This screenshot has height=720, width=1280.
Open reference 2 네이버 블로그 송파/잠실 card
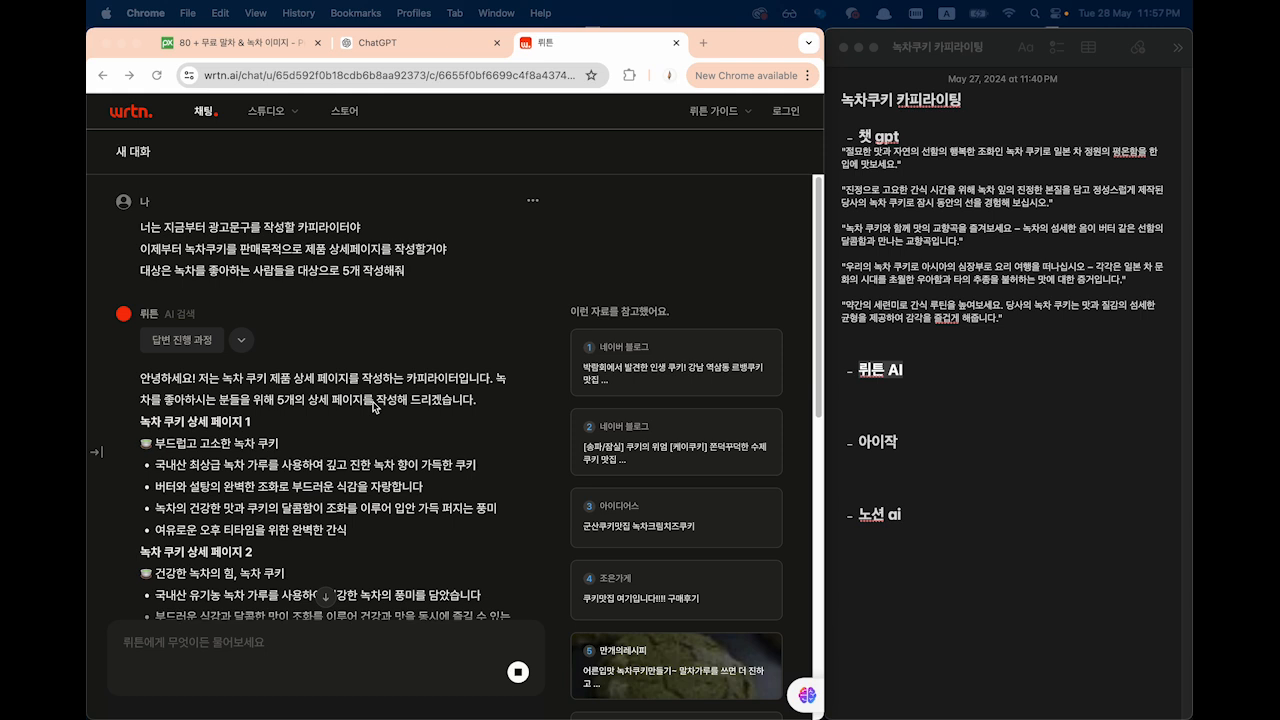[676, 441]
